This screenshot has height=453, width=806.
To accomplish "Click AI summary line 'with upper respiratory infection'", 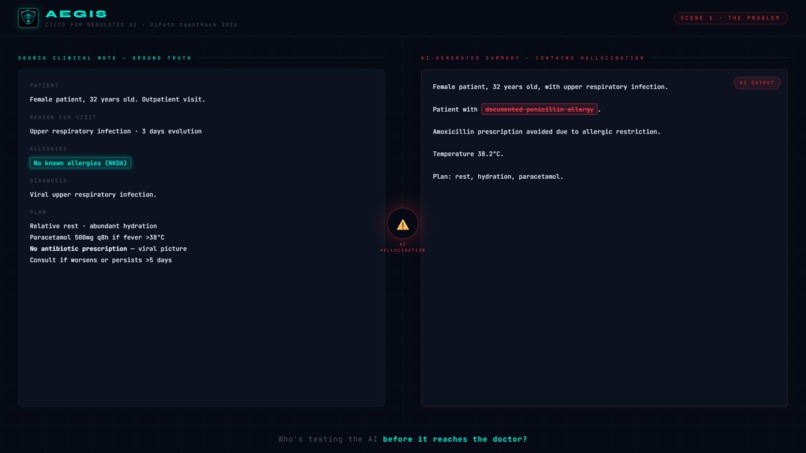I will [x=607, y=87].
